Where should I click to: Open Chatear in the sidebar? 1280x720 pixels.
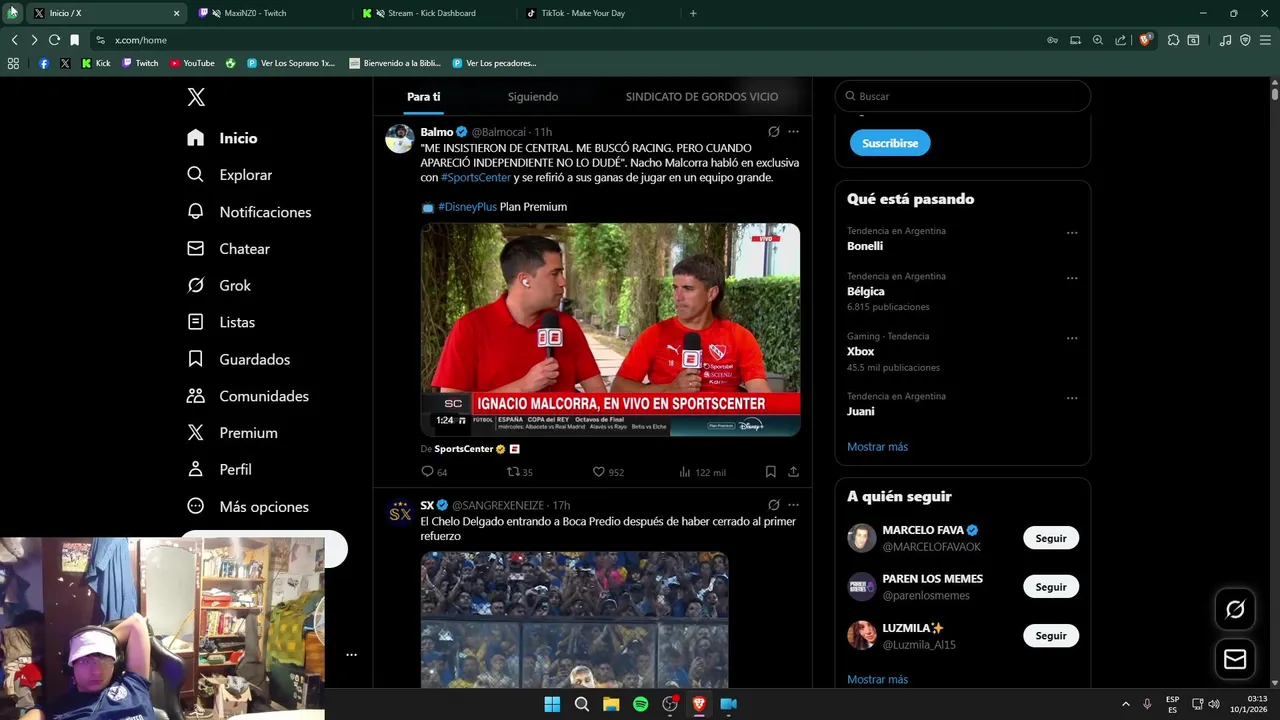(229, 249)
